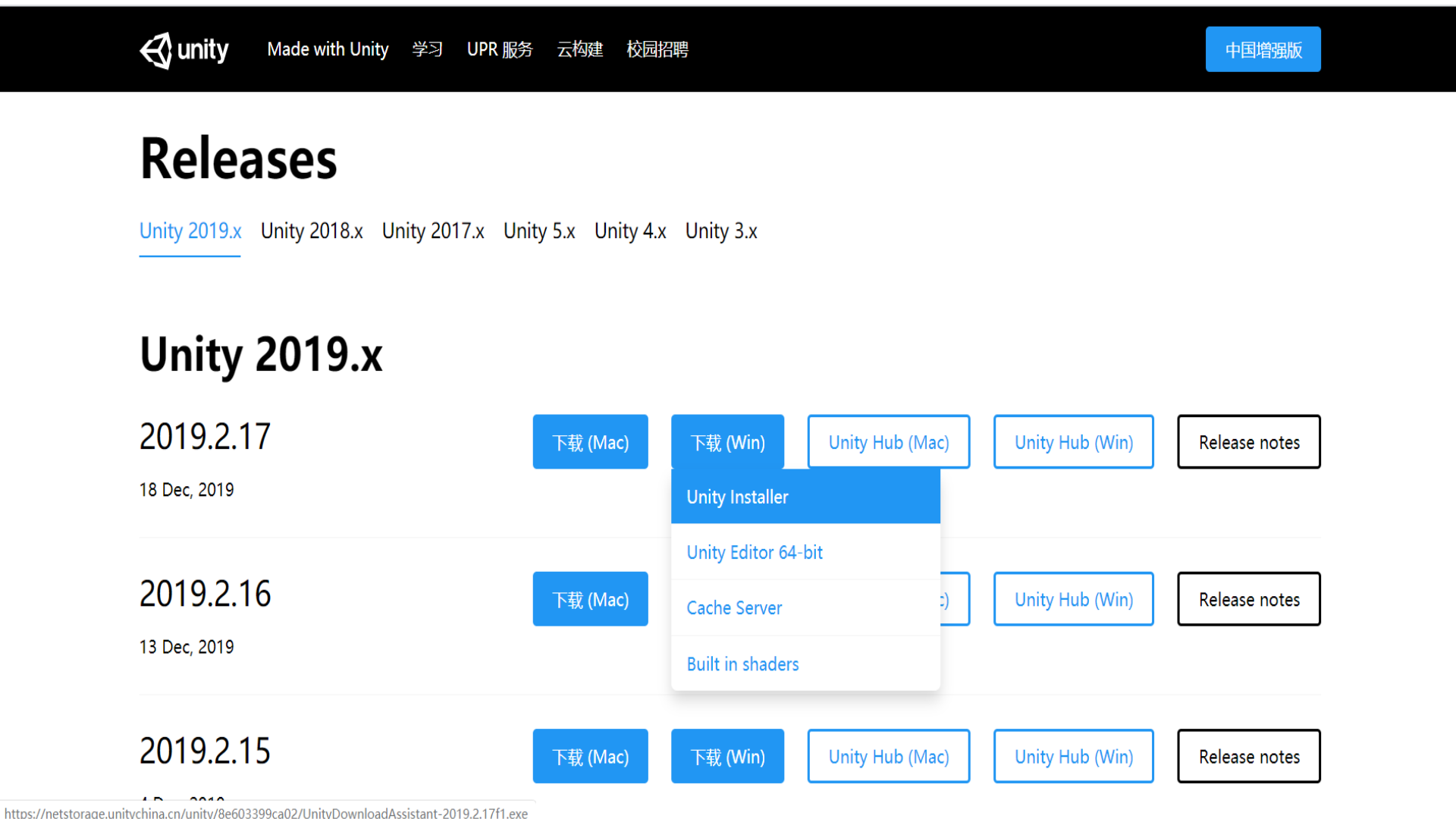Click the 中国增强版 button
This screenshot has height=819, width=1456.
1263,50
